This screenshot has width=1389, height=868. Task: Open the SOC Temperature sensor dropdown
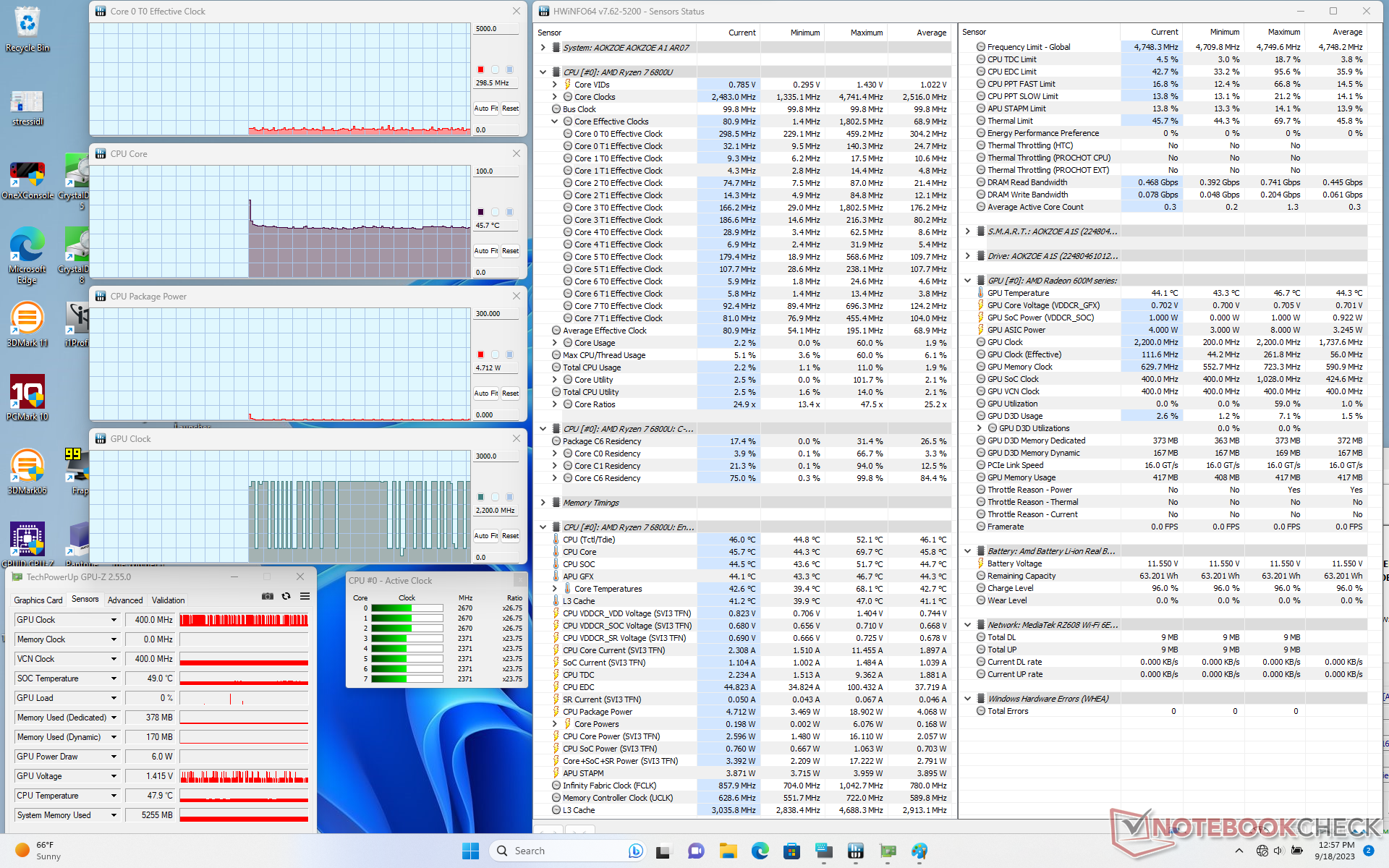click(114, 678)
